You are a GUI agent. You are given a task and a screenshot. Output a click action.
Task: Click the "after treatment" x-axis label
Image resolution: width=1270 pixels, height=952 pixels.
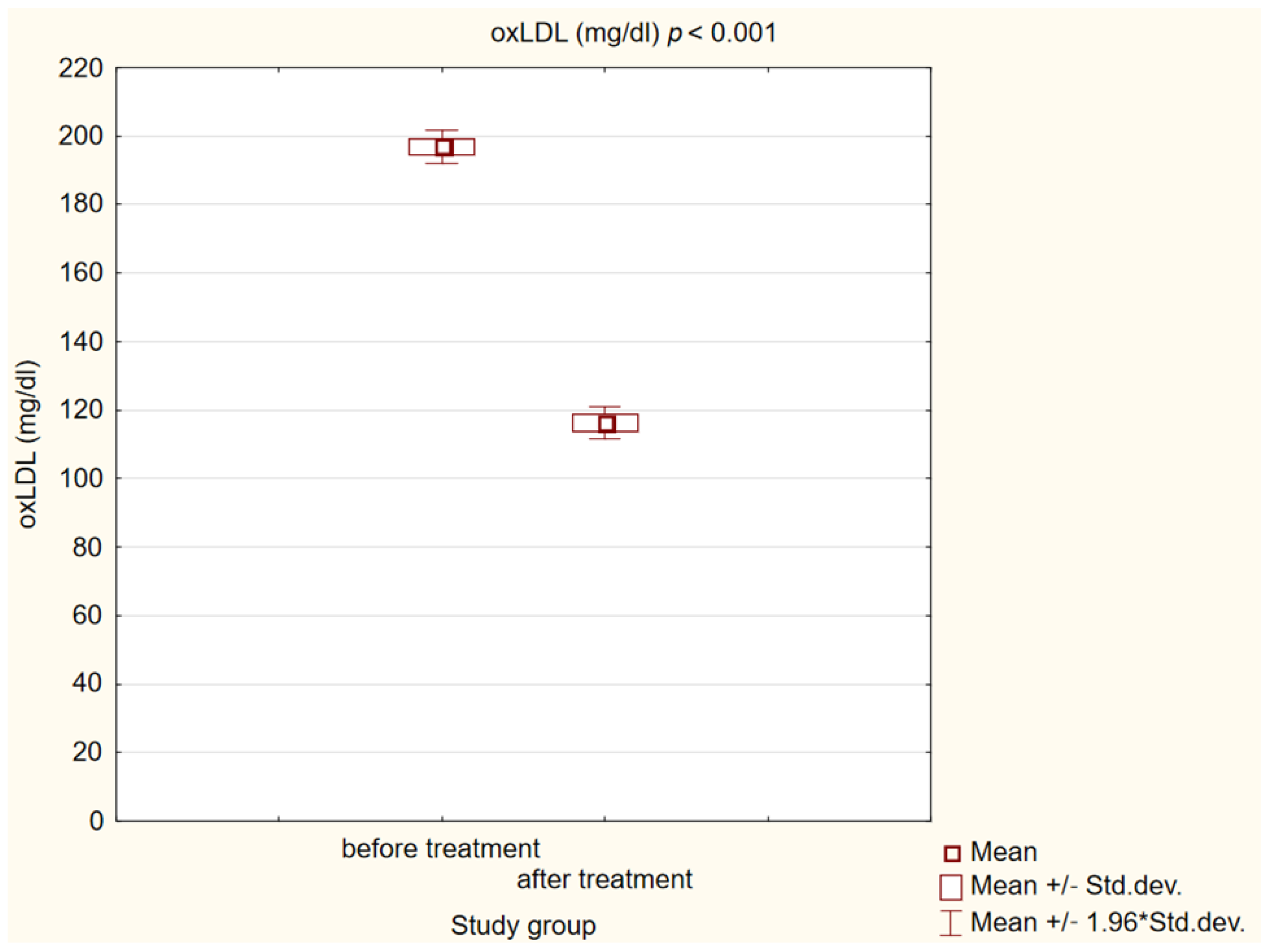click(604, 880)
